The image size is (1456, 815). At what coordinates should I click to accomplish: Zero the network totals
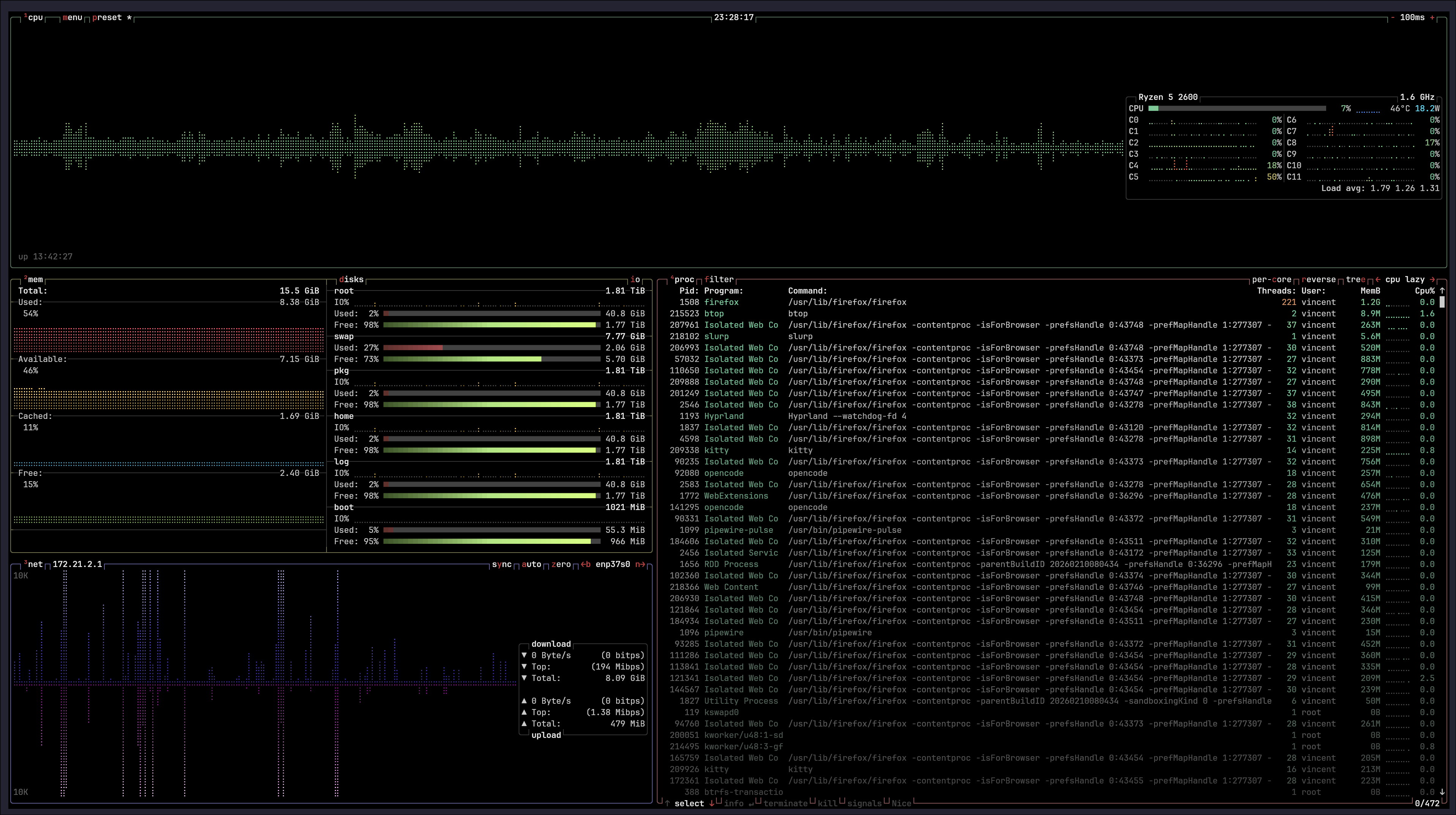pos(561,564)
